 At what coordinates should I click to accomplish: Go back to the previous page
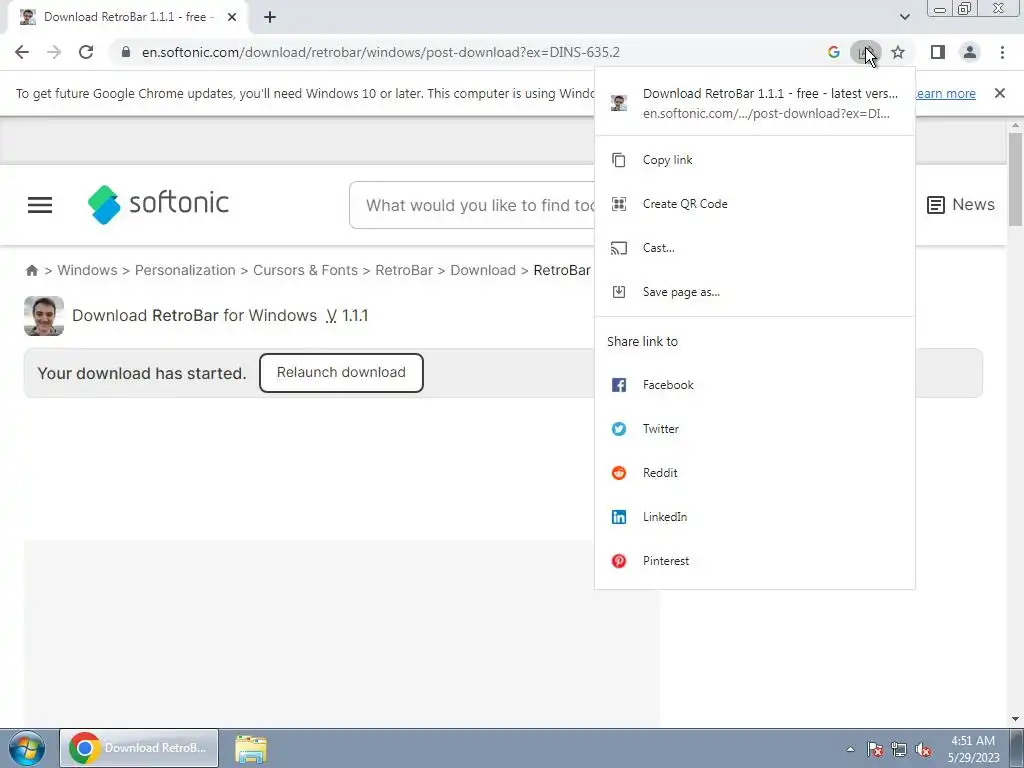click(x=22, y=52)
